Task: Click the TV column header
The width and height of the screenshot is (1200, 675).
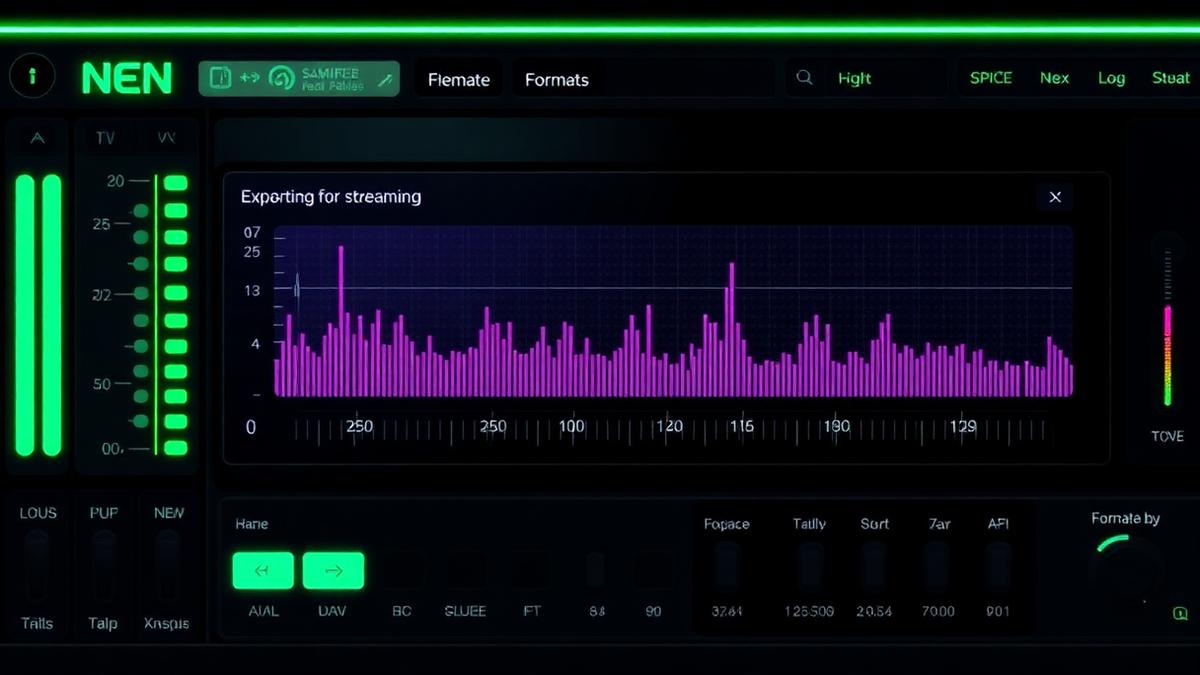Action: coord(105,139)
